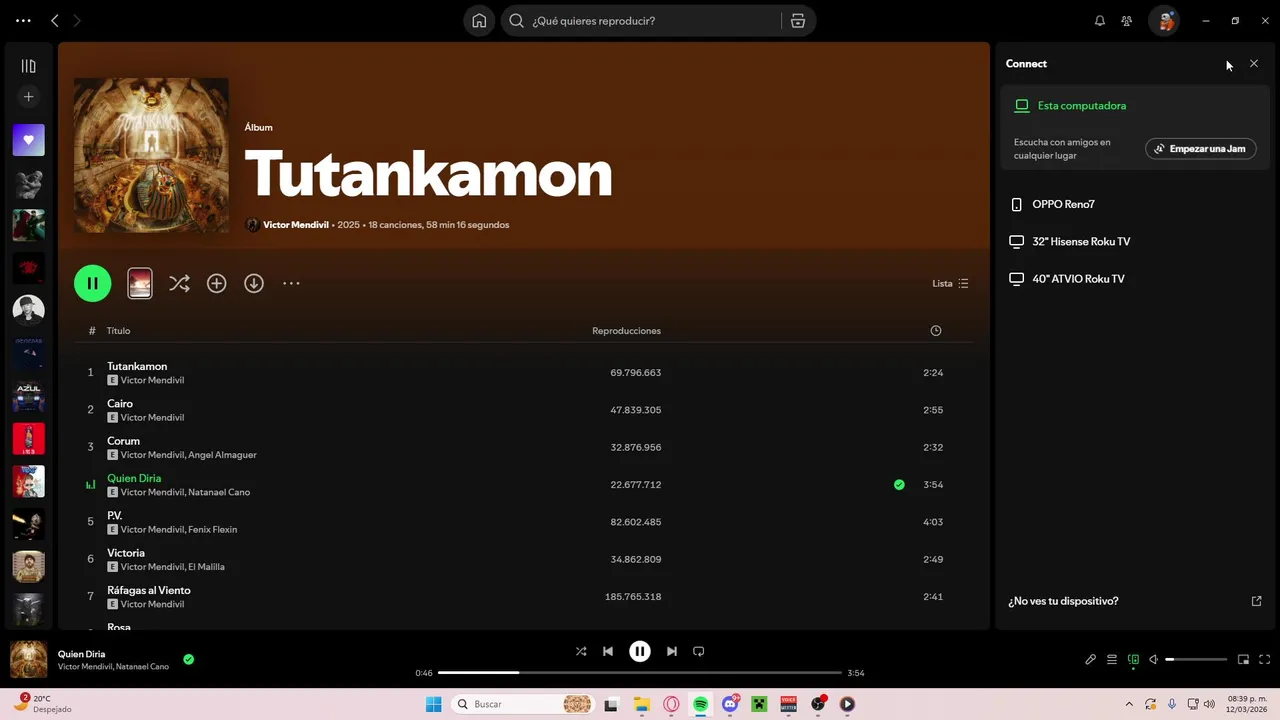The height and width of the screenshot is (720, 1280).
Task: Go back with the left arrow
Action: tap(54, 21)
